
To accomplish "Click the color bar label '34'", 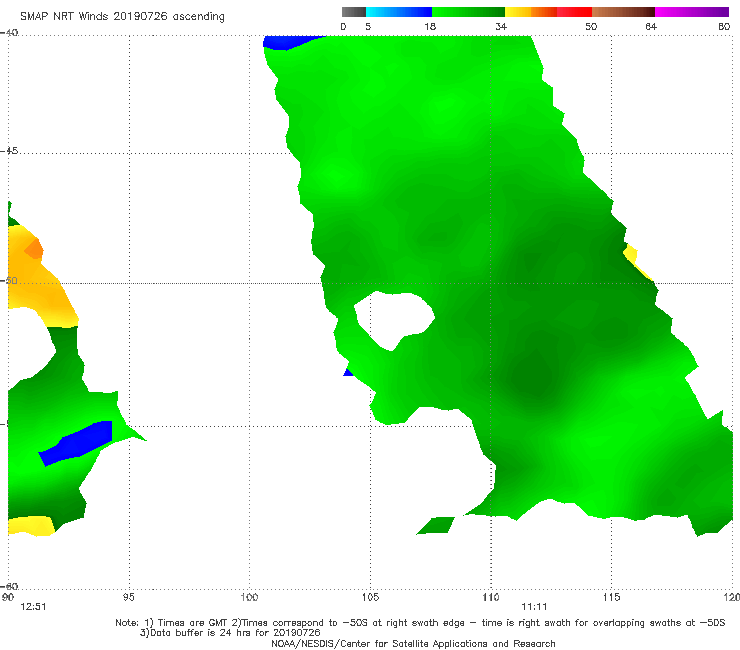I will 501,26.
